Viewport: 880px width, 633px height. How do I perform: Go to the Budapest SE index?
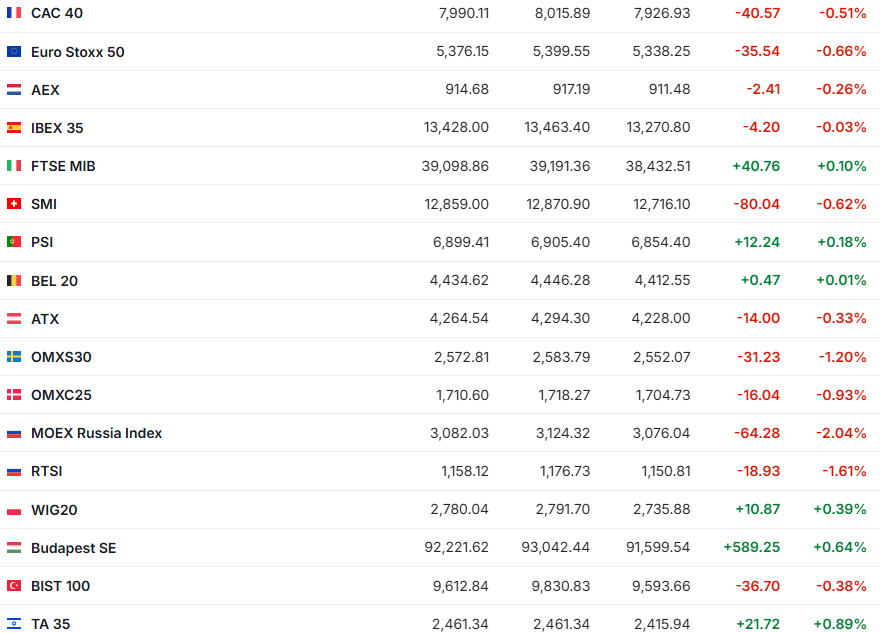[73, 548]
